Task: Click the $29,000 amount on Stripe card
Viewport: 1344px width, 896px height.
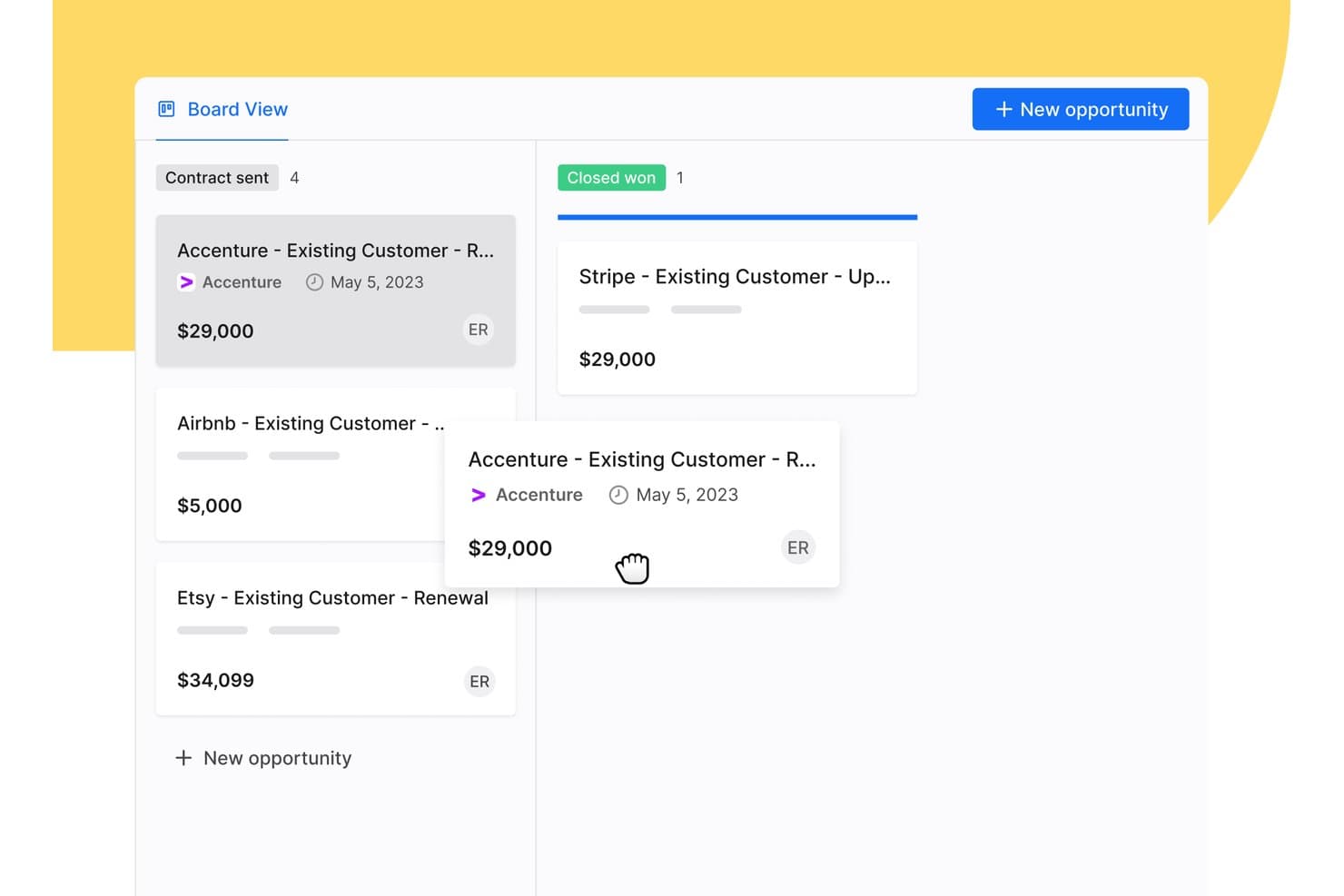Action: coord(618,359)
